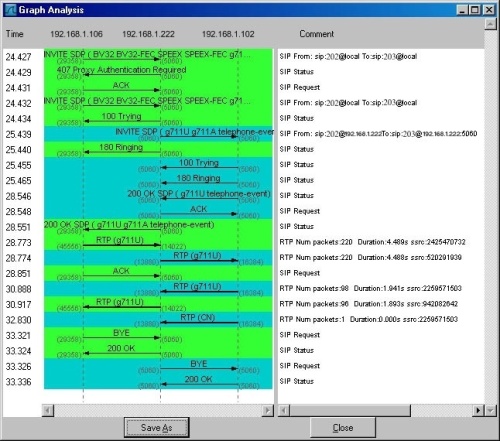Select INVITE SDP g711U message at 25.439

[194, 132]
